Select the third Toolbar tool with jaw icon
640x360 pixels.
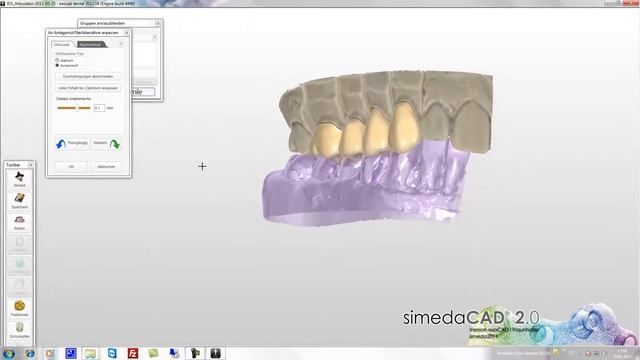coord(19,222)
